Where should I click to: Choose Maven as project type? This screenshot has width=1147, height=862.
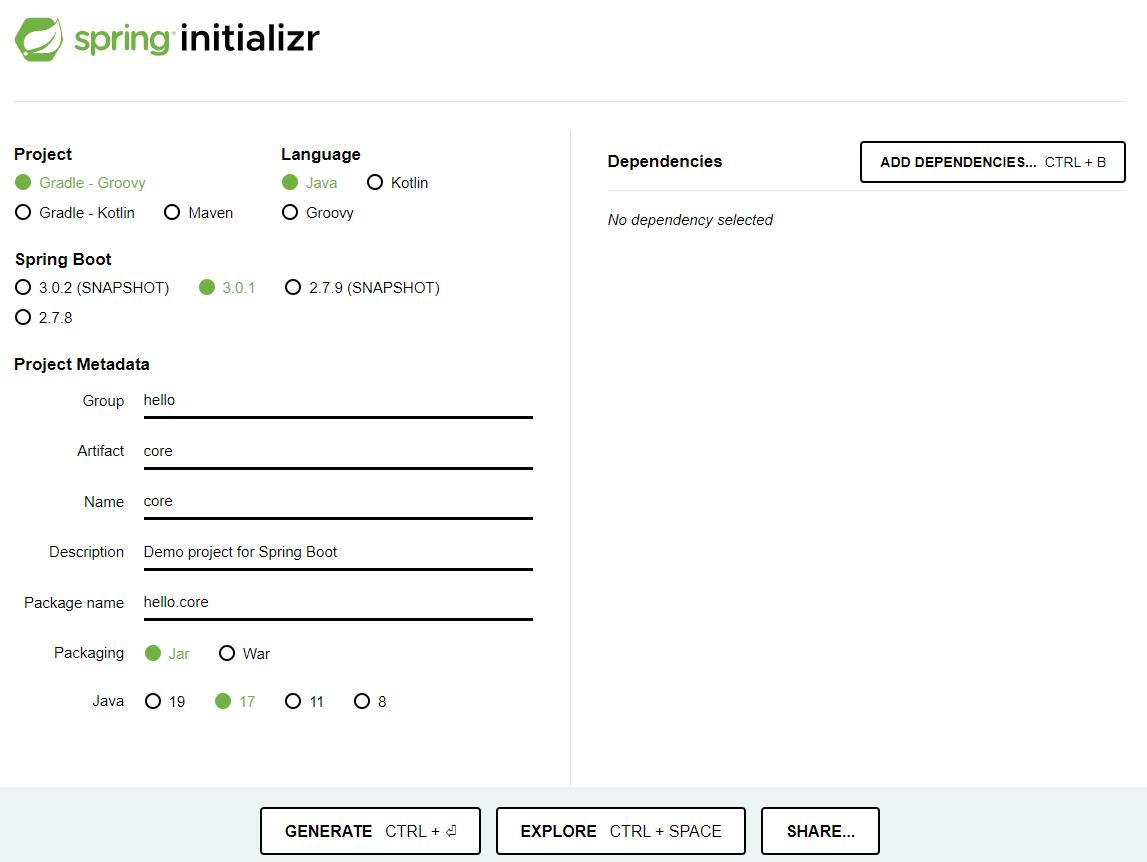pyautogui.click(x=199, y=213)
